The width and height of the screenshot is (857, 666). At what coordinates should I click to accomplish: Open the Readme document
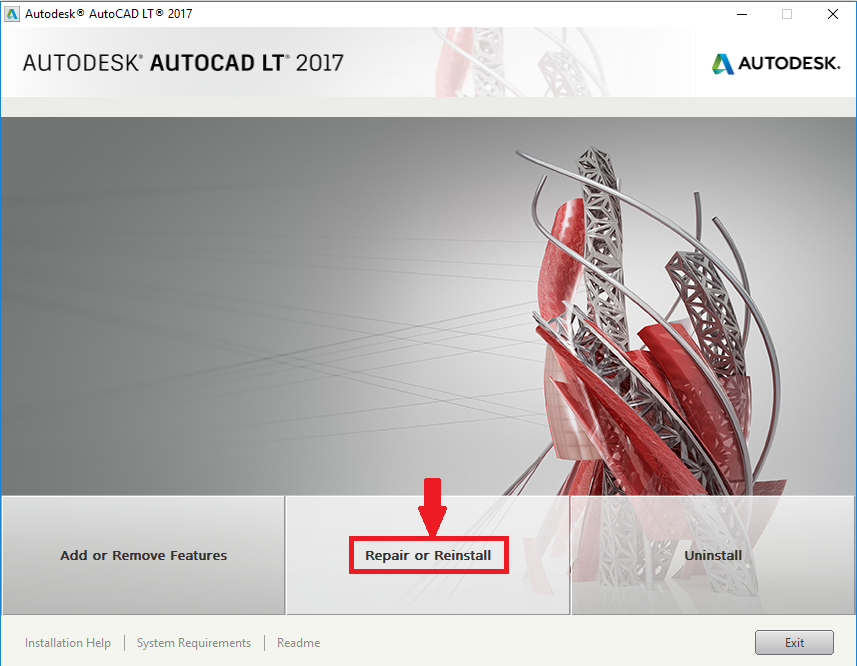298,643
